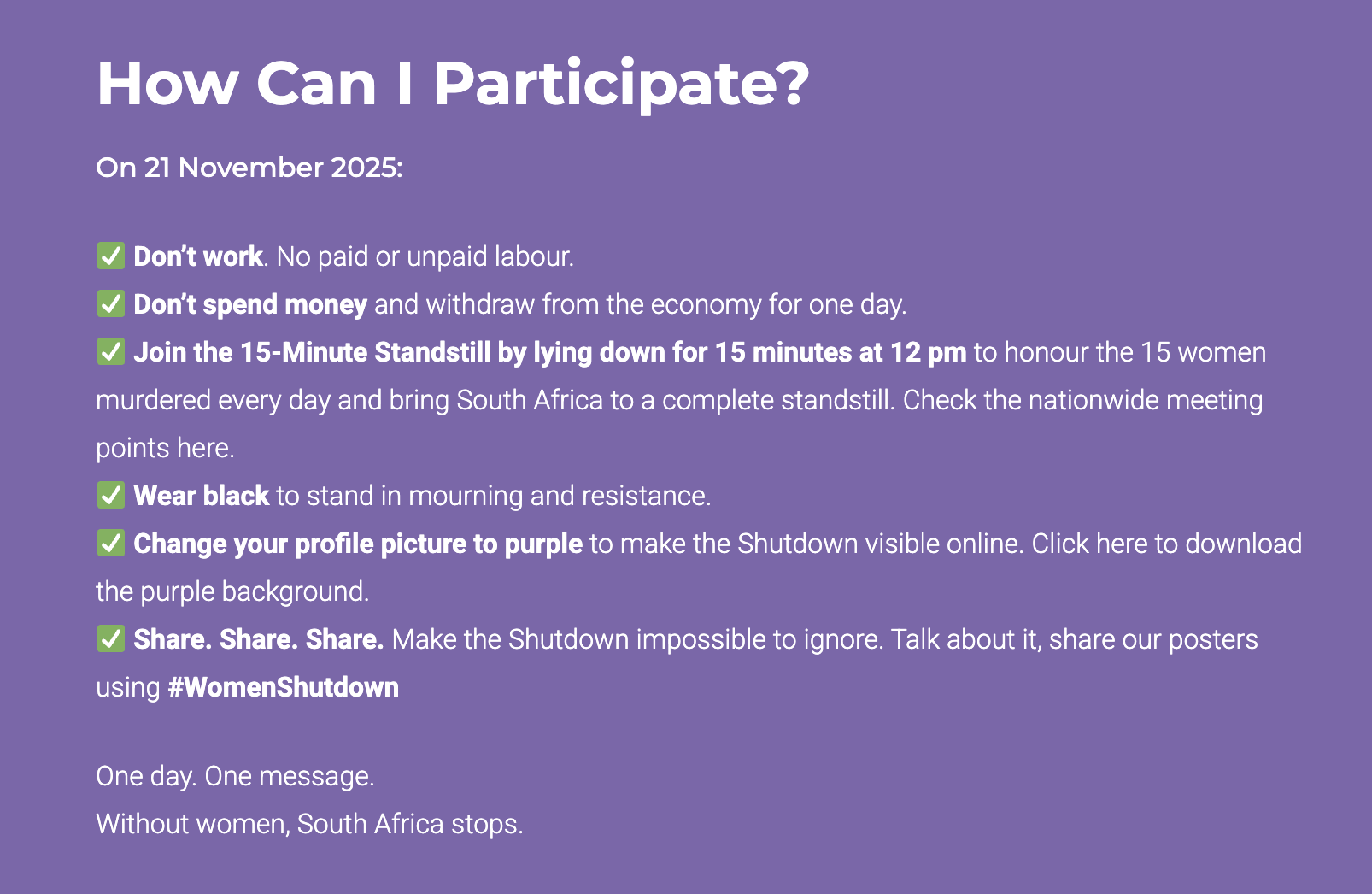1372x894 pixels.
Task: Click the bold "Wear black" text
Action: tap(202, 496)
